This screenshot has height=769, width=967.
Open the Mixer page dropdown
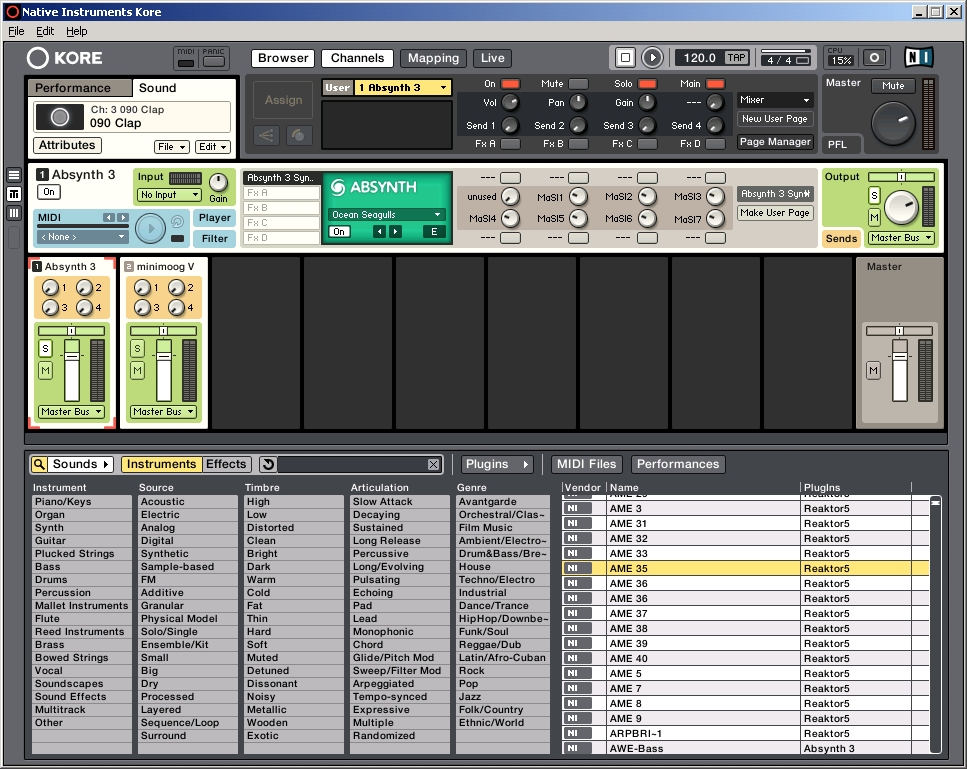point(775,100)
